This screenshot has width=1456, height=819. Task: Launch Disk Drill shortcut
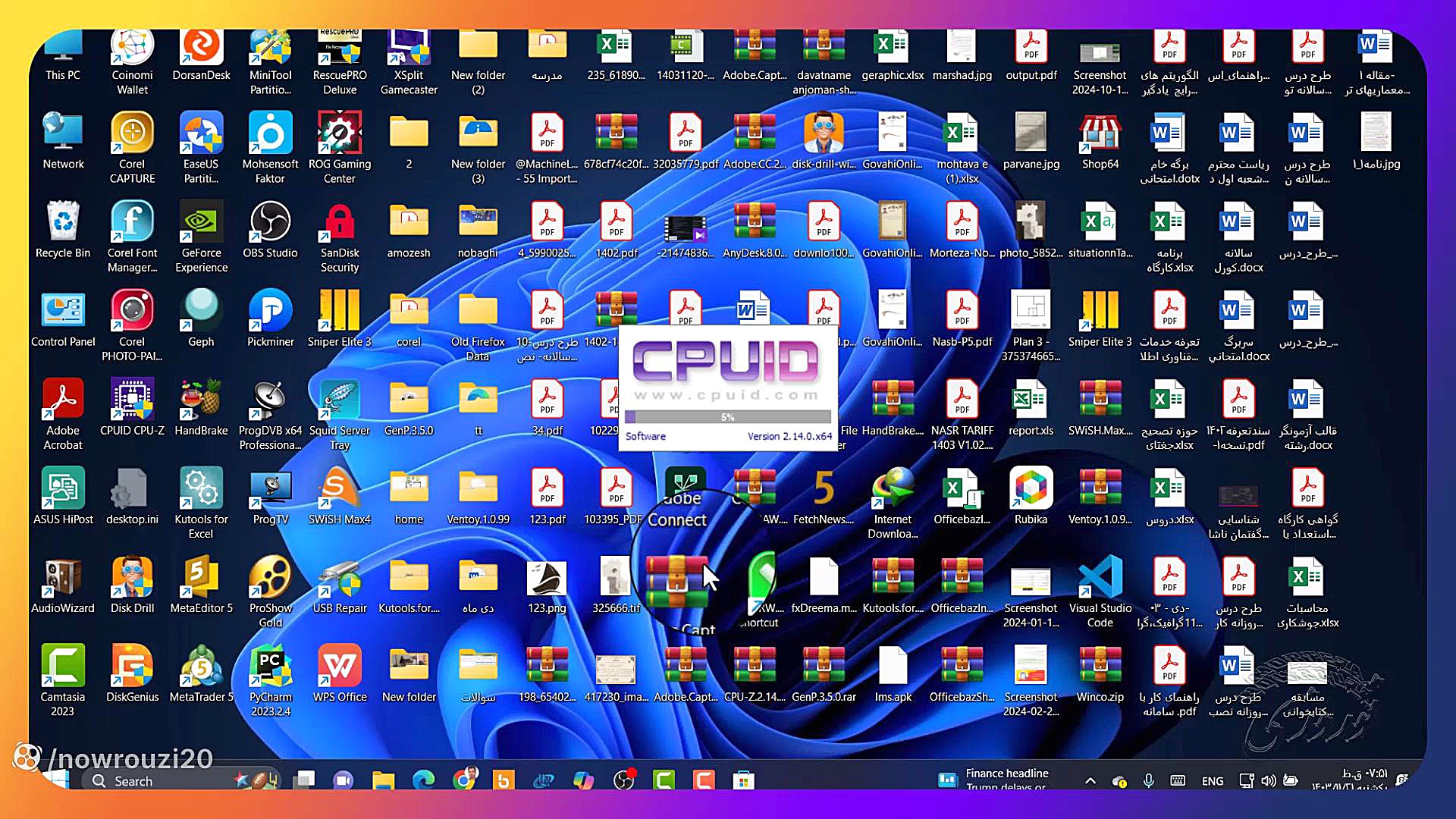click(x=132, y=585)
